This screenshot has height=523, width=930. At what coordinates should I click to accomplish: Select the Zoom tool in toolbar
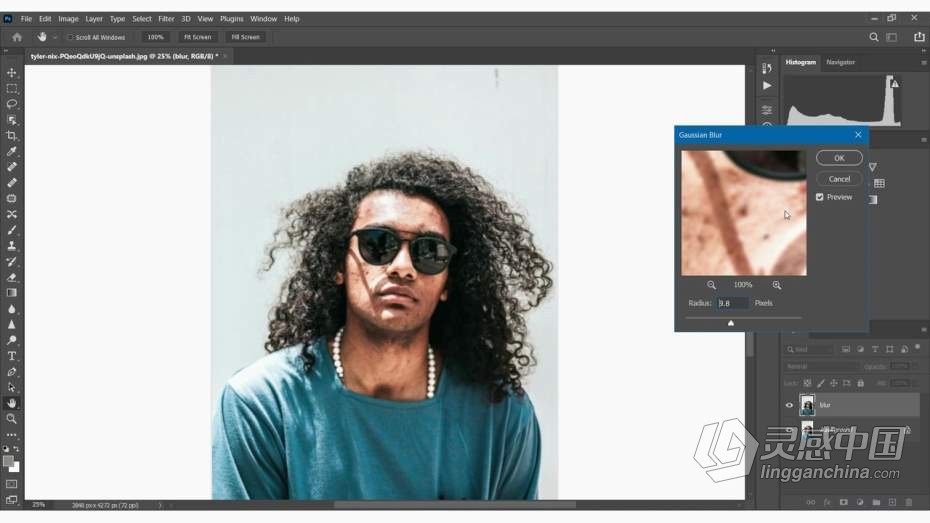[11, 419]
